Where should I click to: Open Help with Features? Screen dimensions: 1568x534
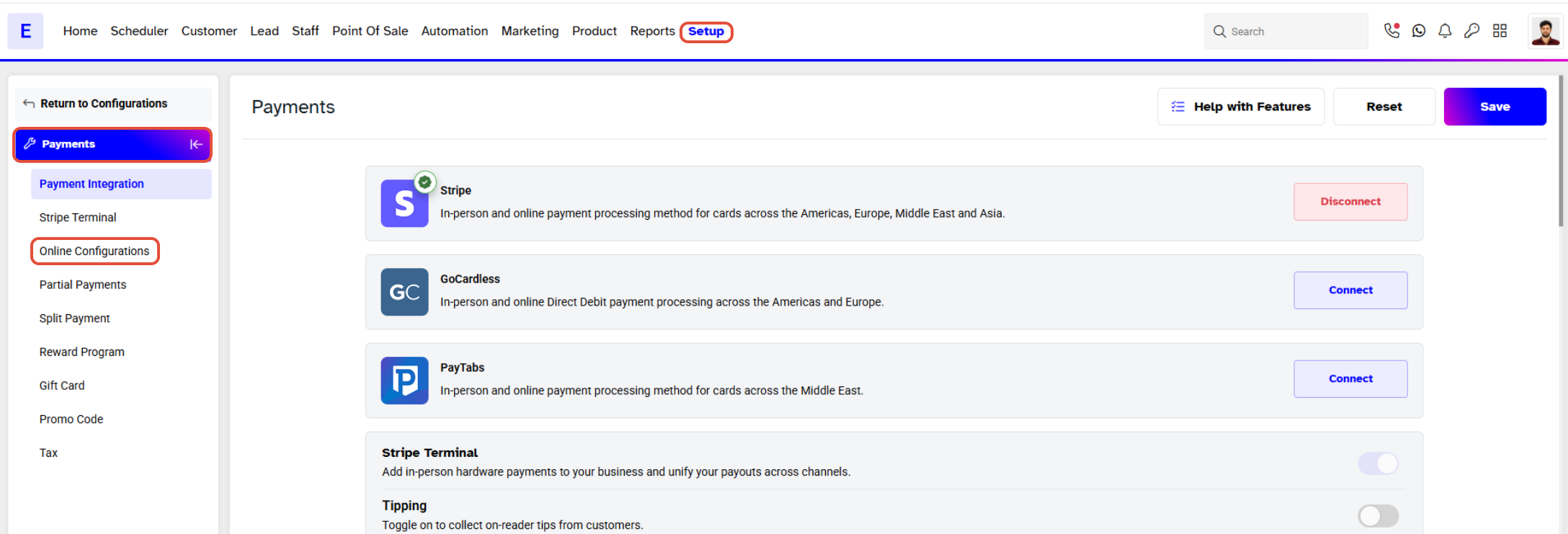point(1241,107)
